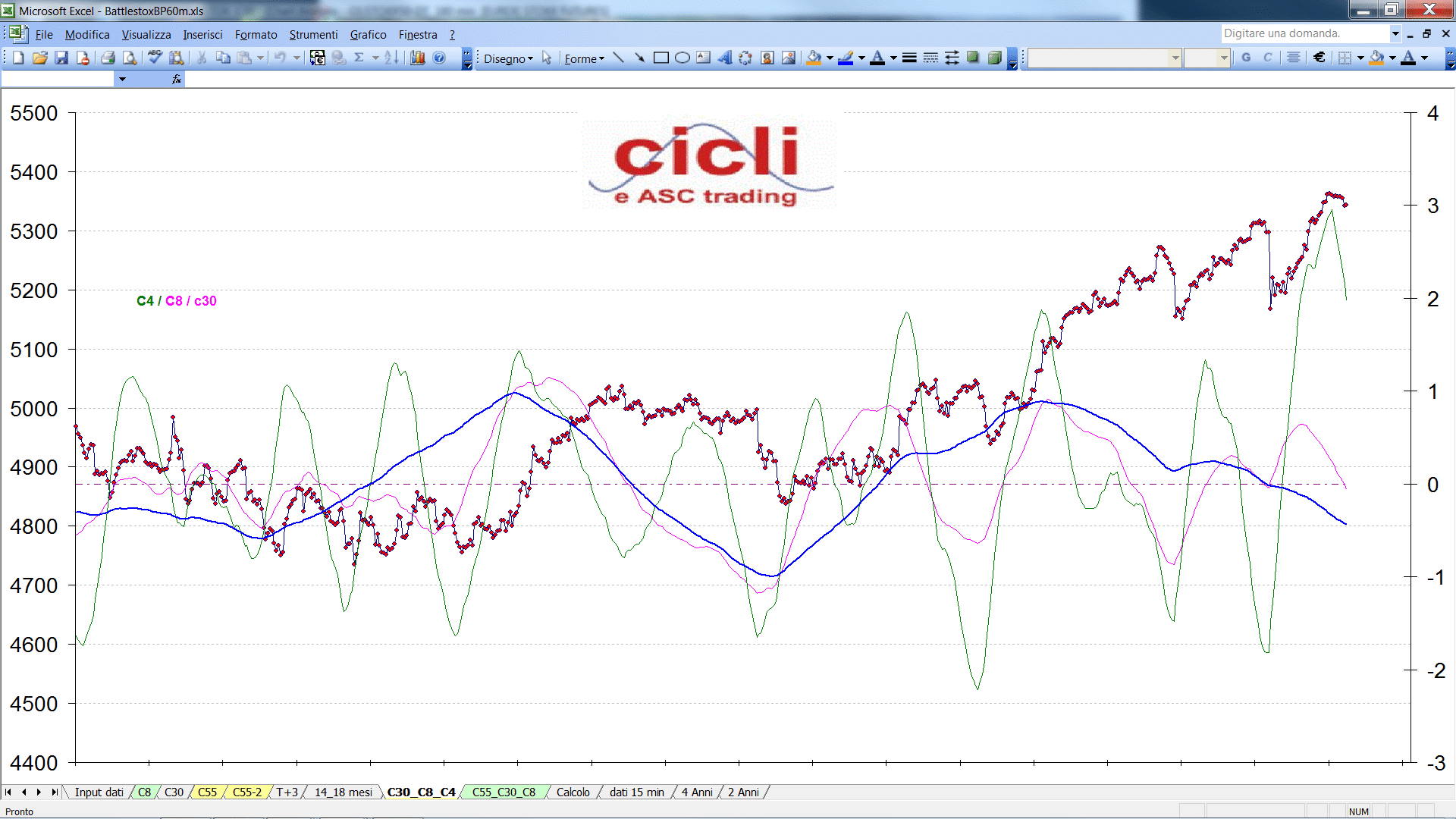Undo the last action
Screen dimensions: 1456x819
[x=281, y=58]
